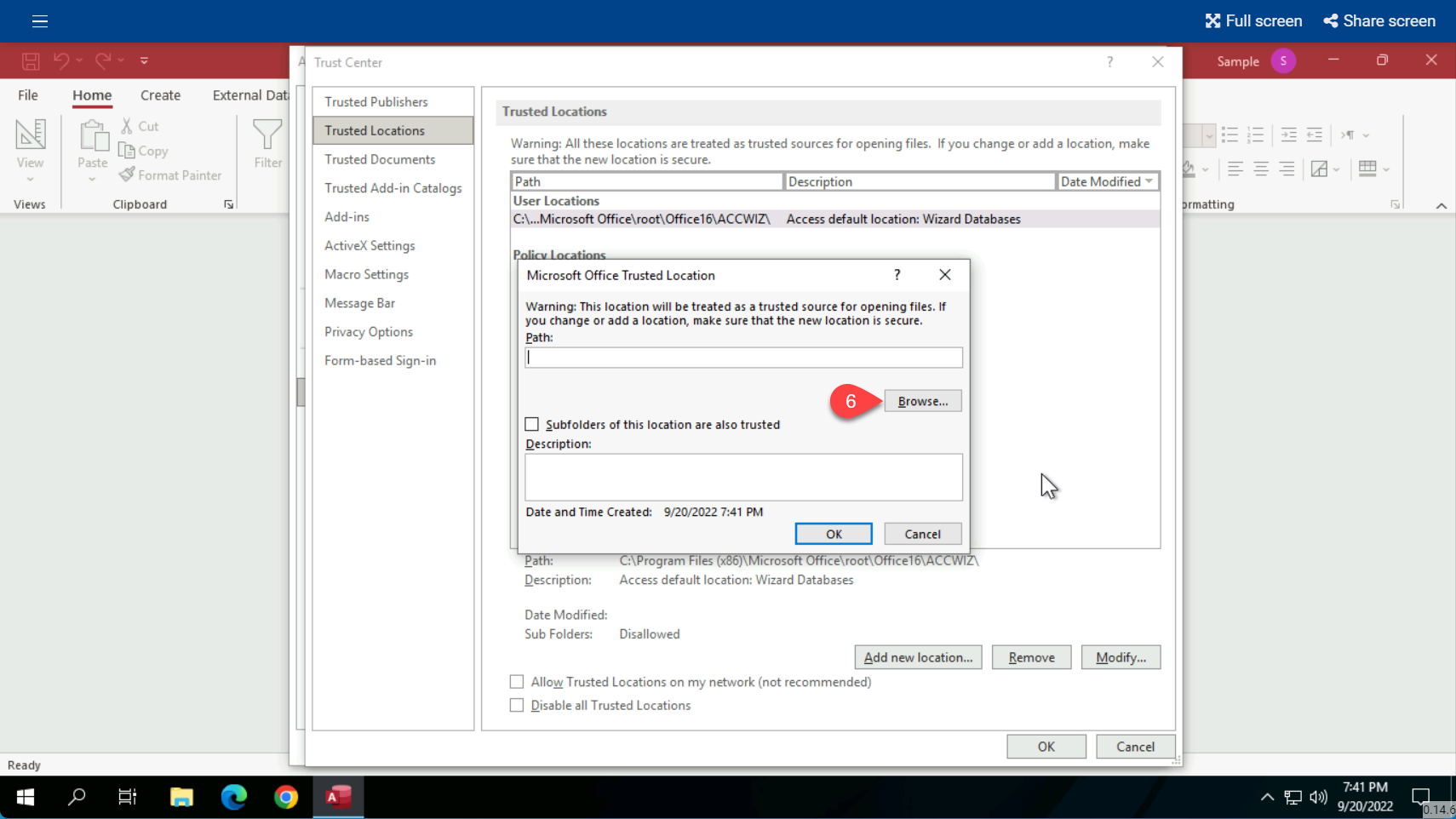Select Trusted Add-in Catalogs category
This screenshot has width=1456, height=819.
click(x=393, y=188)
